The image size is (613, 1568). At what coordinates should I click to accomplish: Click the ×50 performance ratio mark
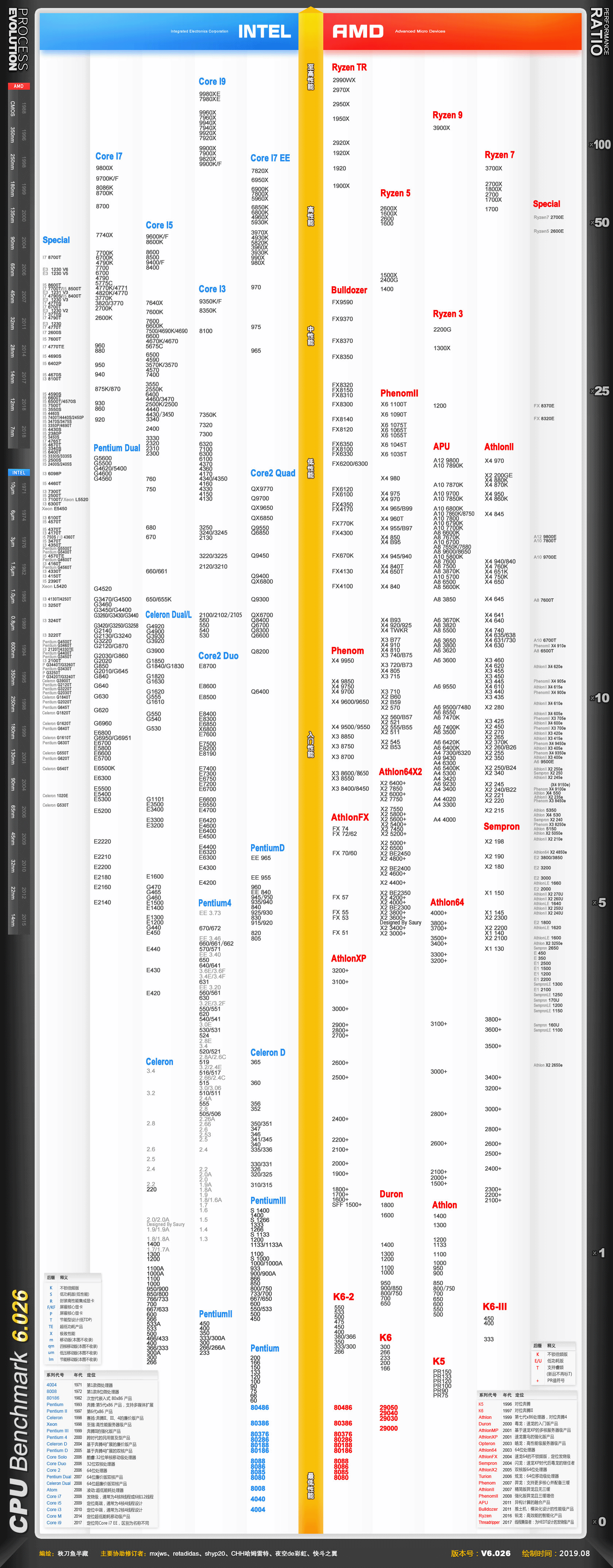coord(600,222)
